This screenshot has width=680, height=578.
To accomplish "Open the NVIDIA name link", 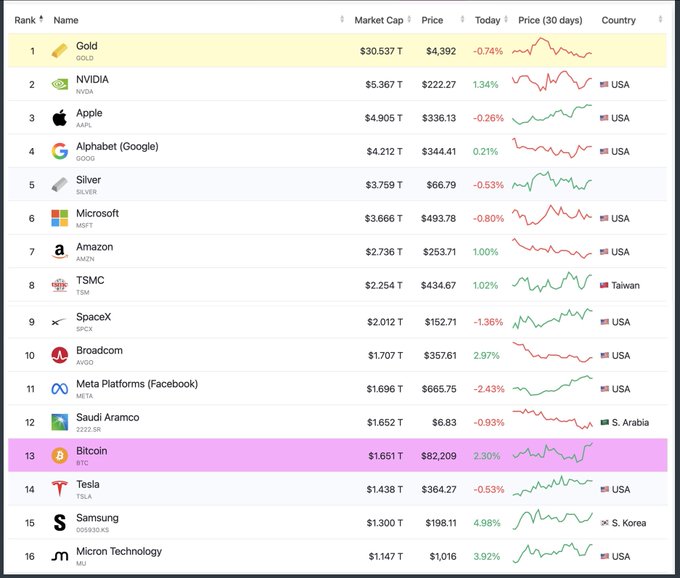I will point(92,79).
